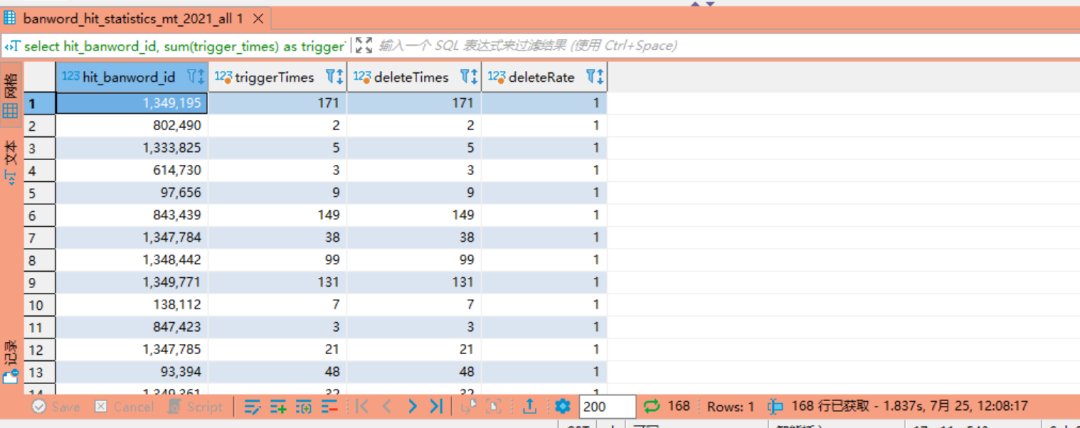The image size is (1080, 428).
Task: Select deleteRate cell in row 802,490
Action: 544,125
